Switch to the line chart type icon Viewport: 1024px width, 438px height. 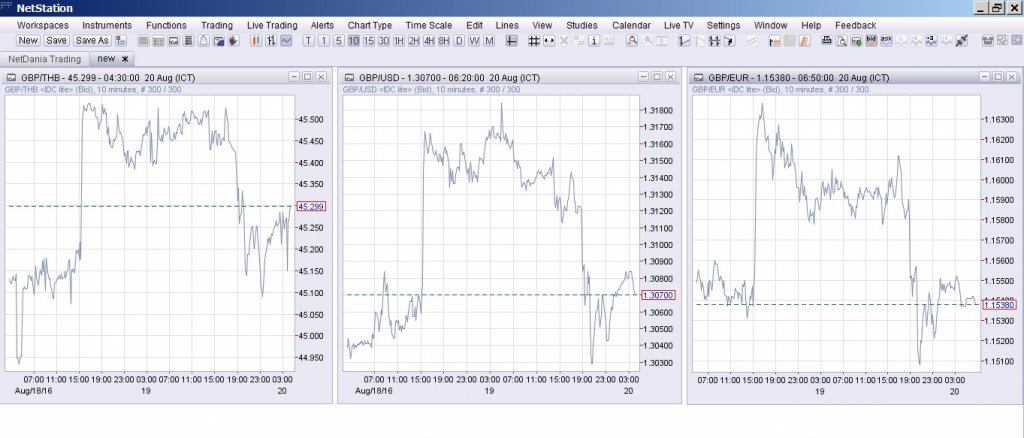tap(286, 41)
